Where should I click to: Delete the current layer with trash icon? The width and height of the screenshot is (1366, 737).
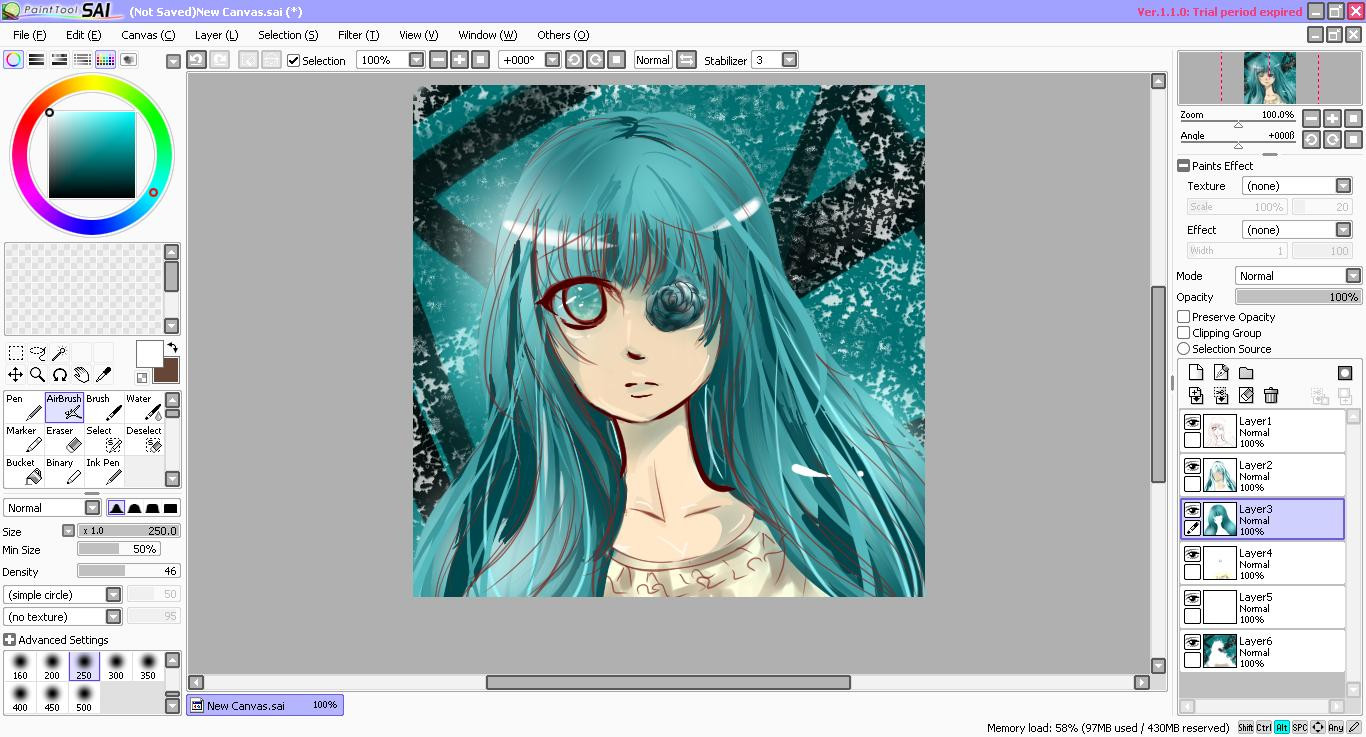tap(1271, 396)
